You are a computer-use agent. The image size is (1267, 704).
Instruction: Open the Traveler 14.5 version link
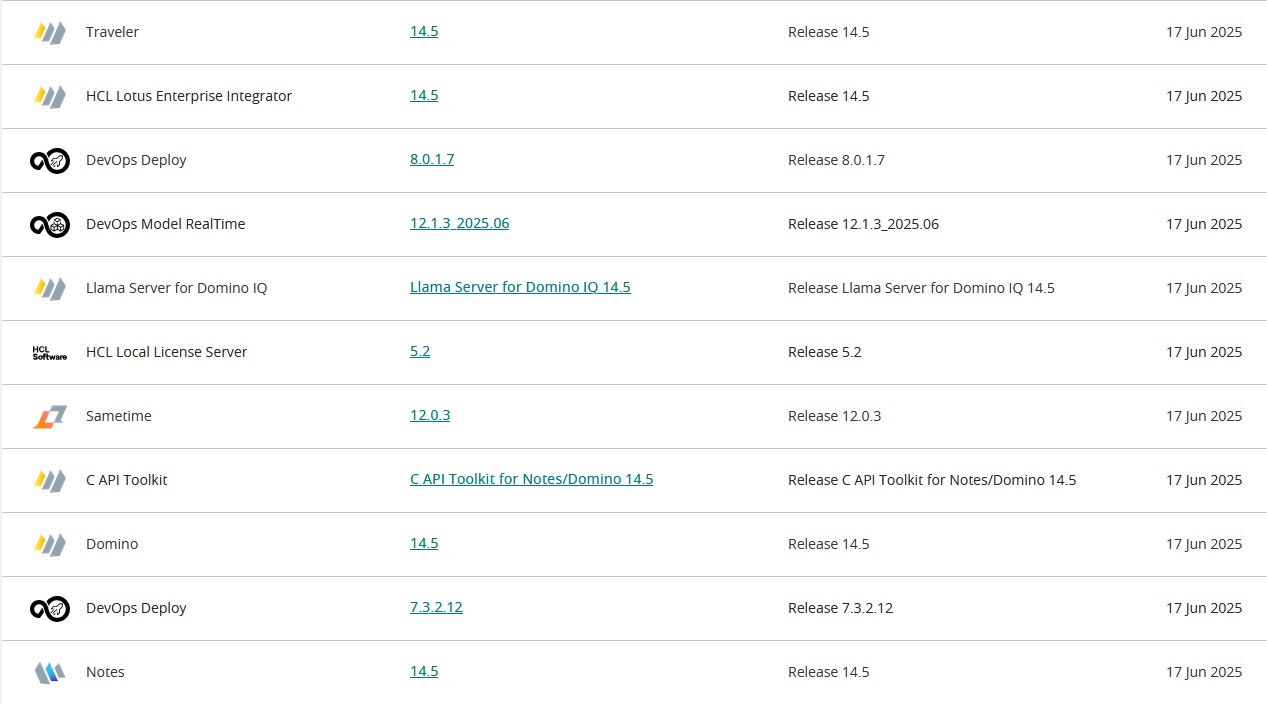pyautogui.click(x=424, y=31)
